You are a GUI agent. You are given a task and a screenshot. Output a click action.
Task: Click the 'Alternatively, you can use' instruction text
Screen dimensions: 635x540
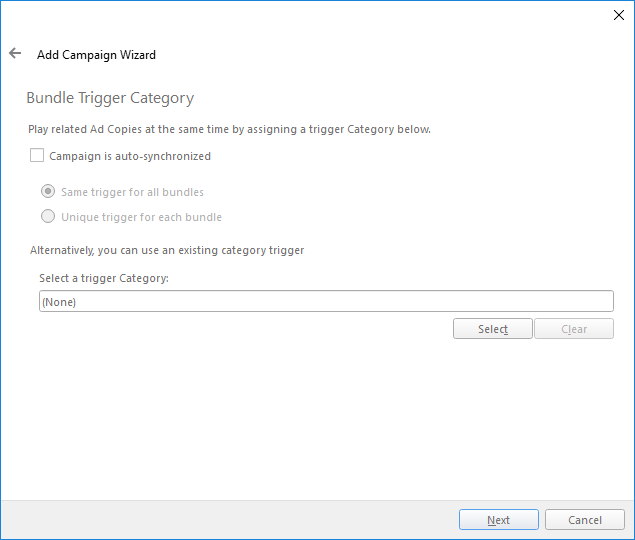(167, 250)
